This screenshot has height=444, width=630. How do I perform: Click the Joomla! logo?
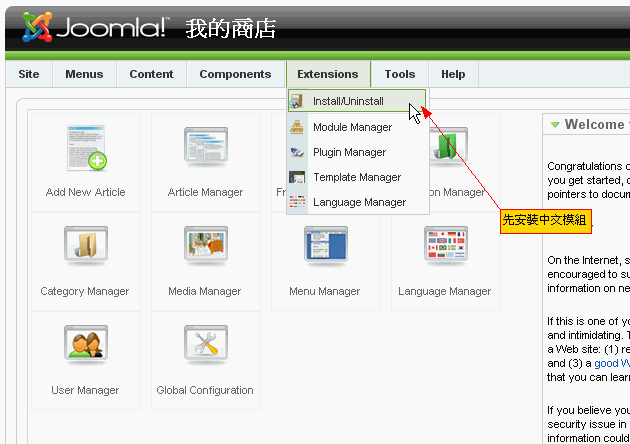coord(94,27)
